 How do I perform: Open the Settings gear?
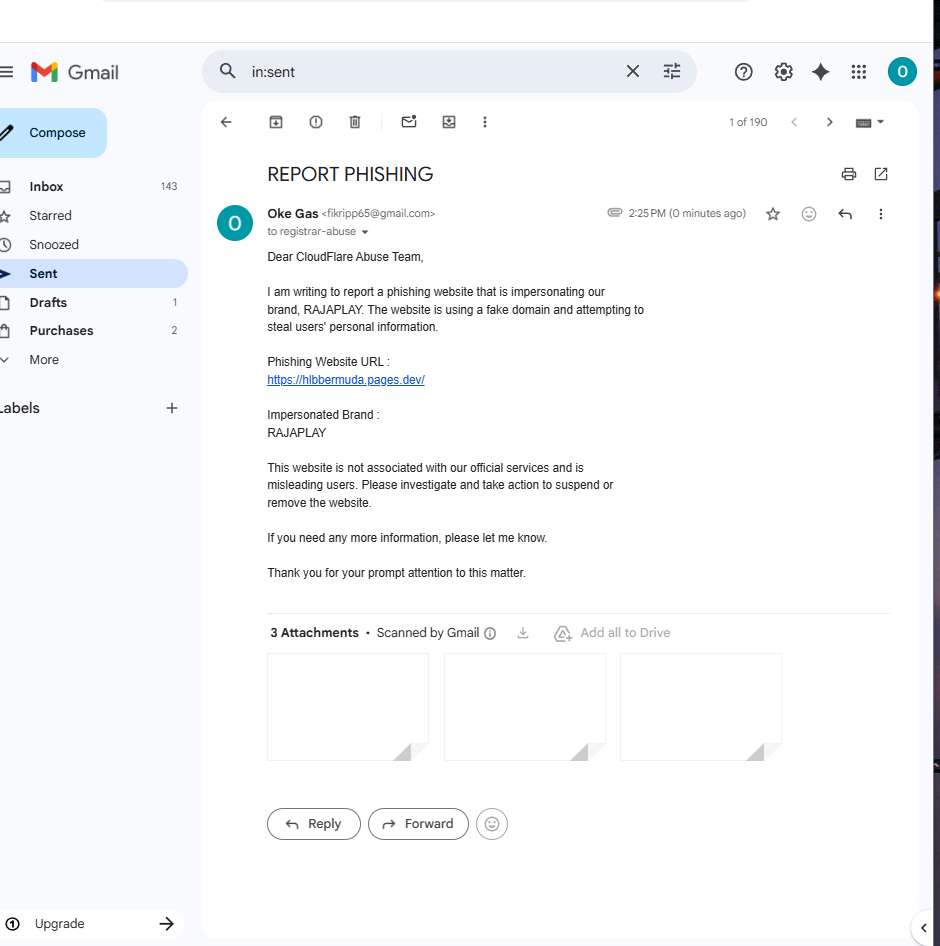point(783,72)
